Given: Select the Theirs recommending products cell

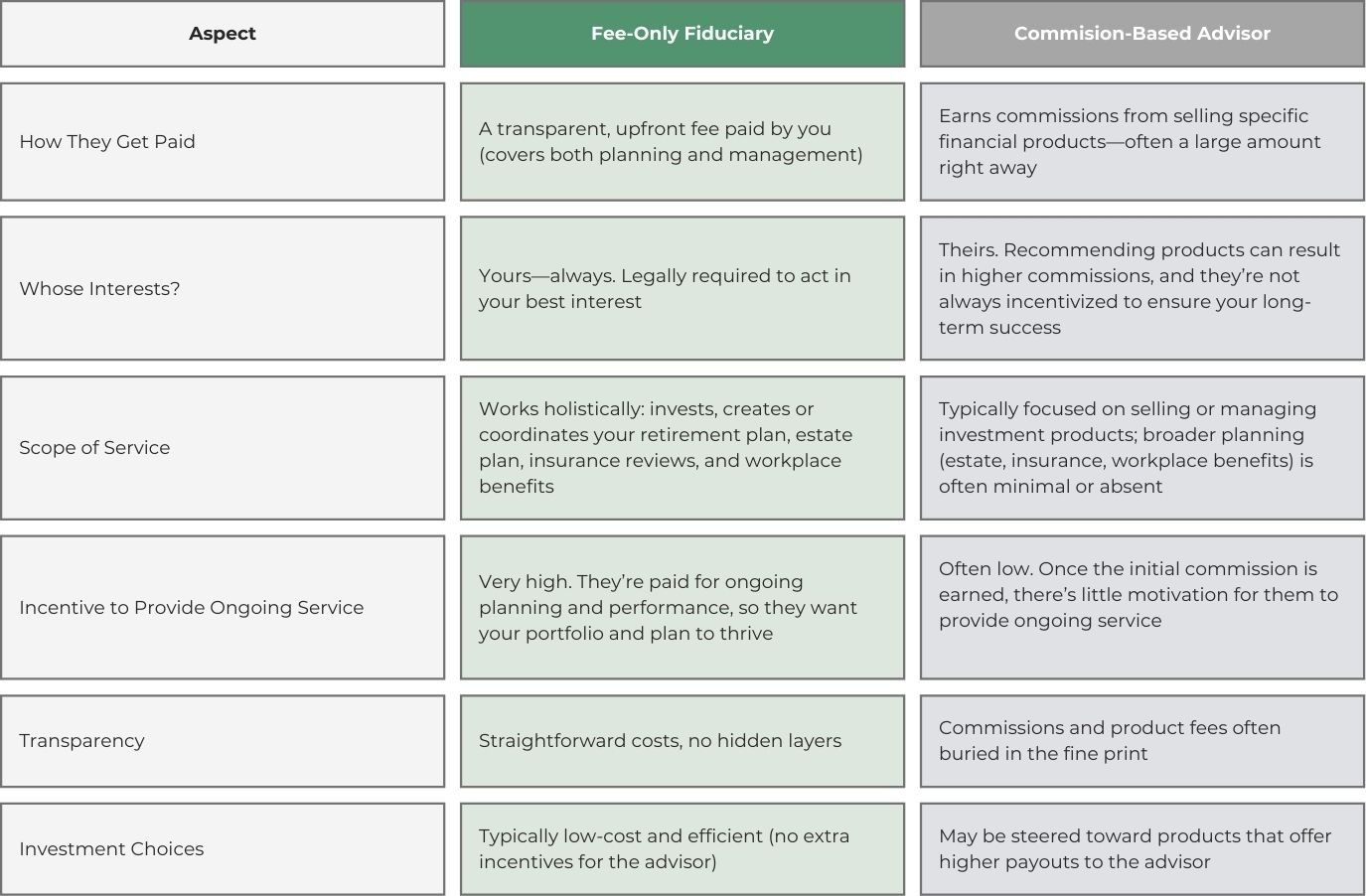Looking at the screenshot, I should click(x=1142, y=289).
